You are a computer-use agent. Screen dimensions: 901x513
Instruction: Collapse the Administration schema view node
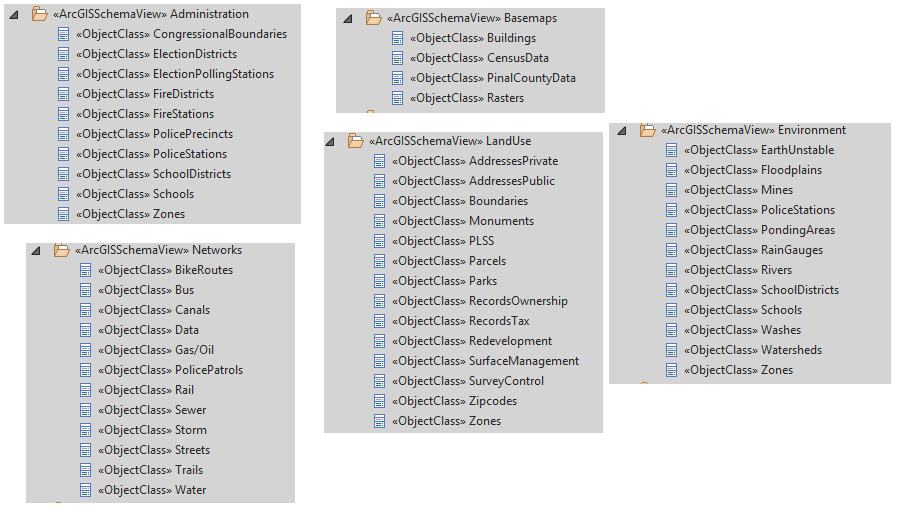tap(14, 15)
